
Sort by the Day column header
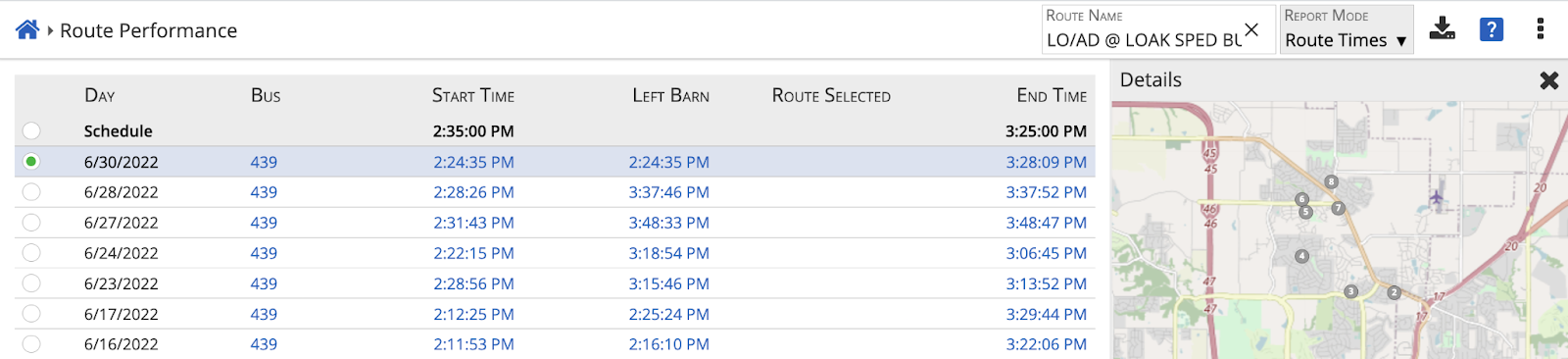pyautogui.click(x=100, y=95)
